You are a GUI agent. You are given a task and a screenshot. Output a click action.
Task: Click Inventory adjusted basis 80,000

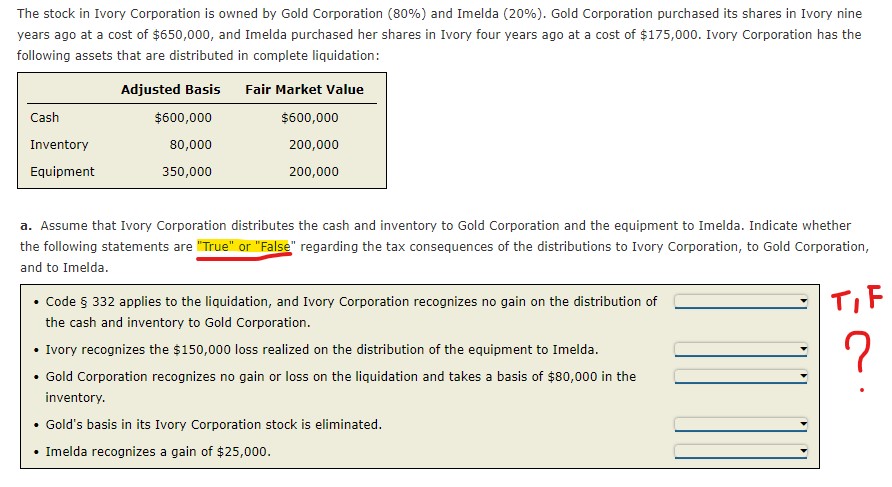tap(191, 145)
